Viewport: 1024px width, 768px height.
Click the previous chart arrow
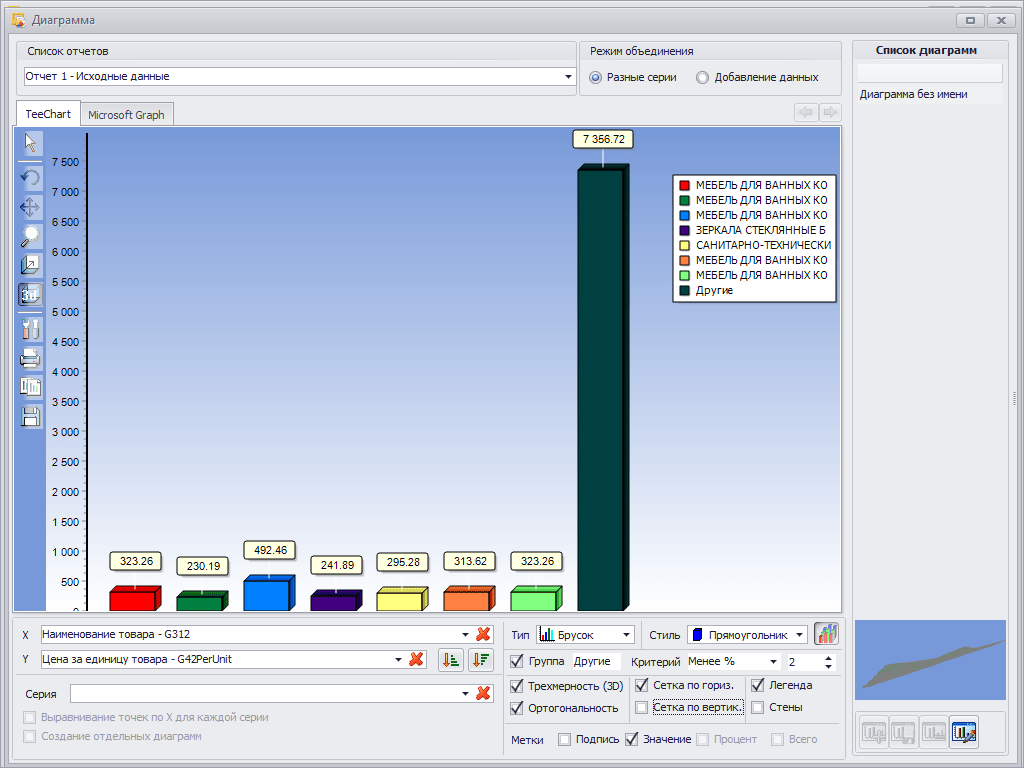806,112
